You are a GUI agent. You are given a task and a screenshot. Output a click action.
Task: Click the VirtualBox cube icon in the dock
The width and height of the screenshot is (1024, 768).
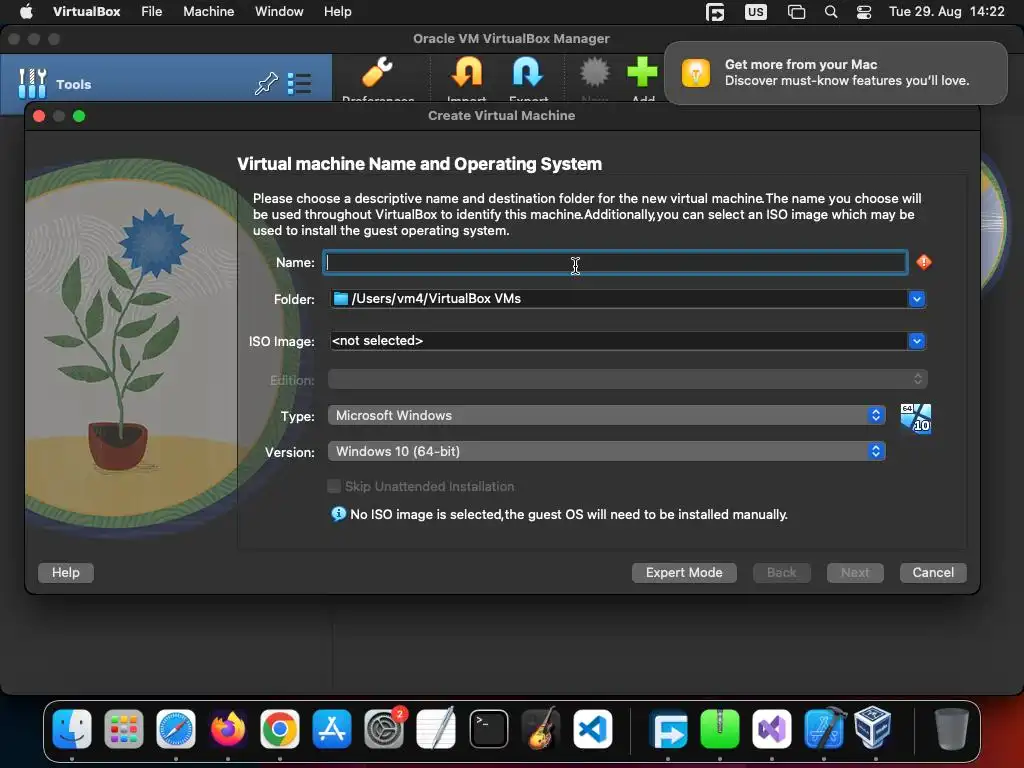tap(873, 728)
